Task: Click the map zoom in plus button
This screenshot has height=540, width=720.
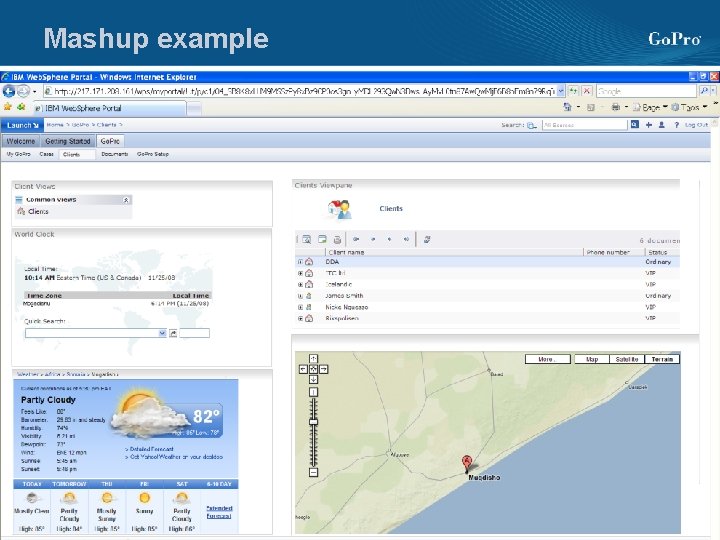Action: 313,392
